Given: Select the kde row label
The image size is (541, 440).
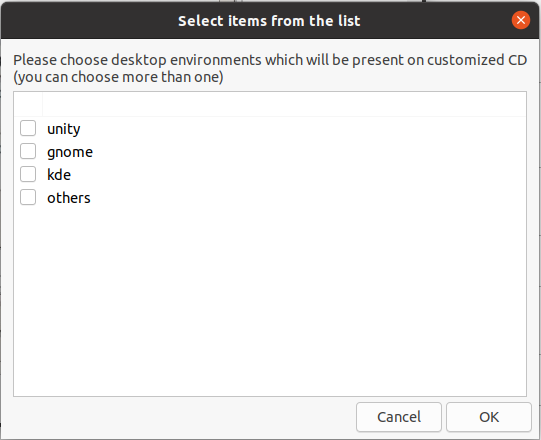Looking at the screenshot, I should point(59,175).
